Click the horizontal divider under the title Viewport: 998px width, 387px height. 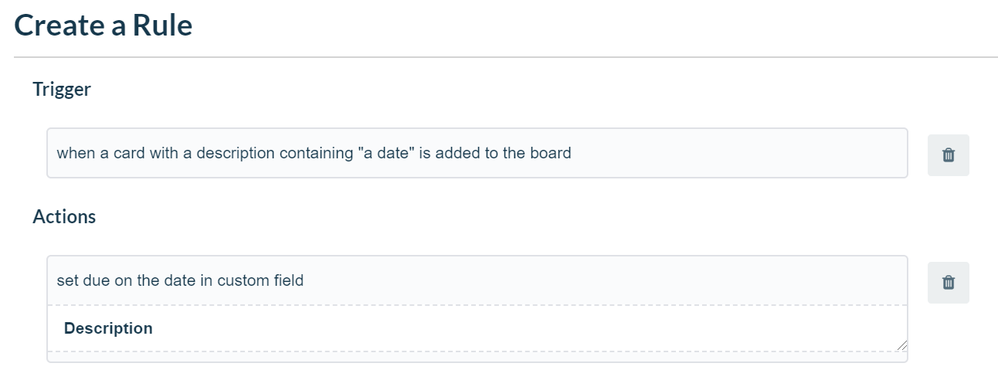[x=506, y=57]
